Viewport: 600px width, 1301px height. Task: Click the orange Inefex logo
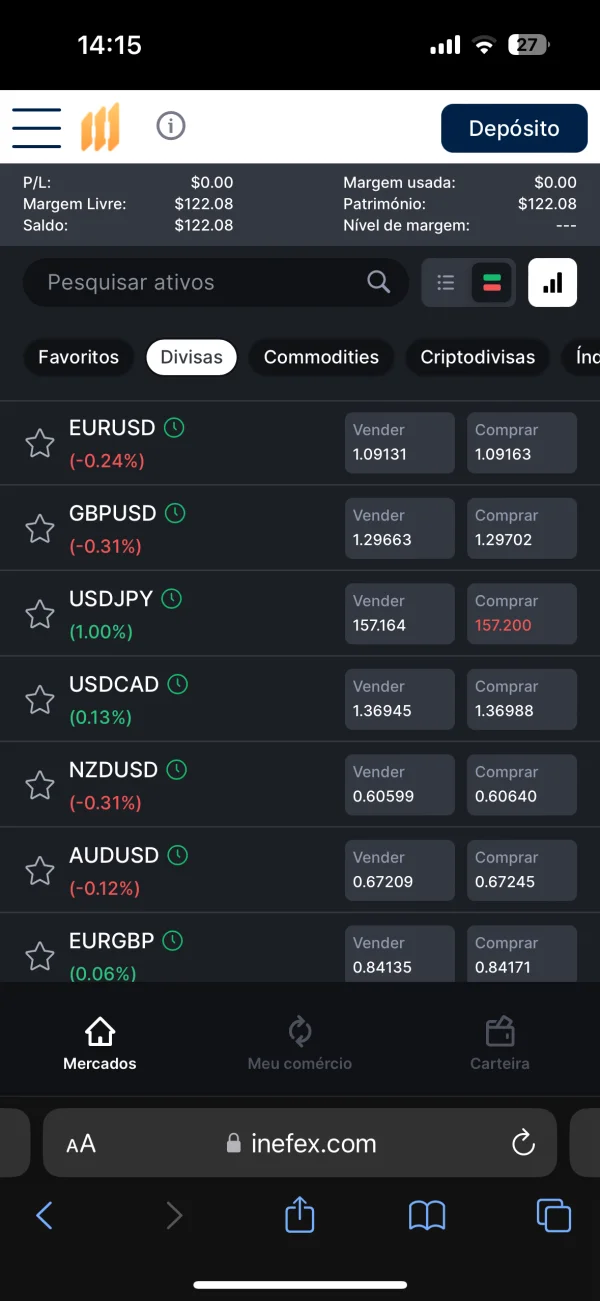pyautogui.click(x=100, y=128)
